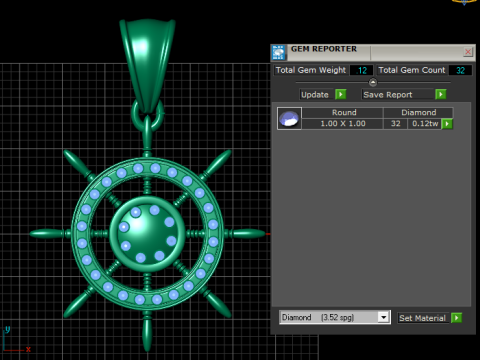The height and width of the screenshot is (360, 480).
Task: Click the 'Diamond' gem type cell
Action: (418, 113)
